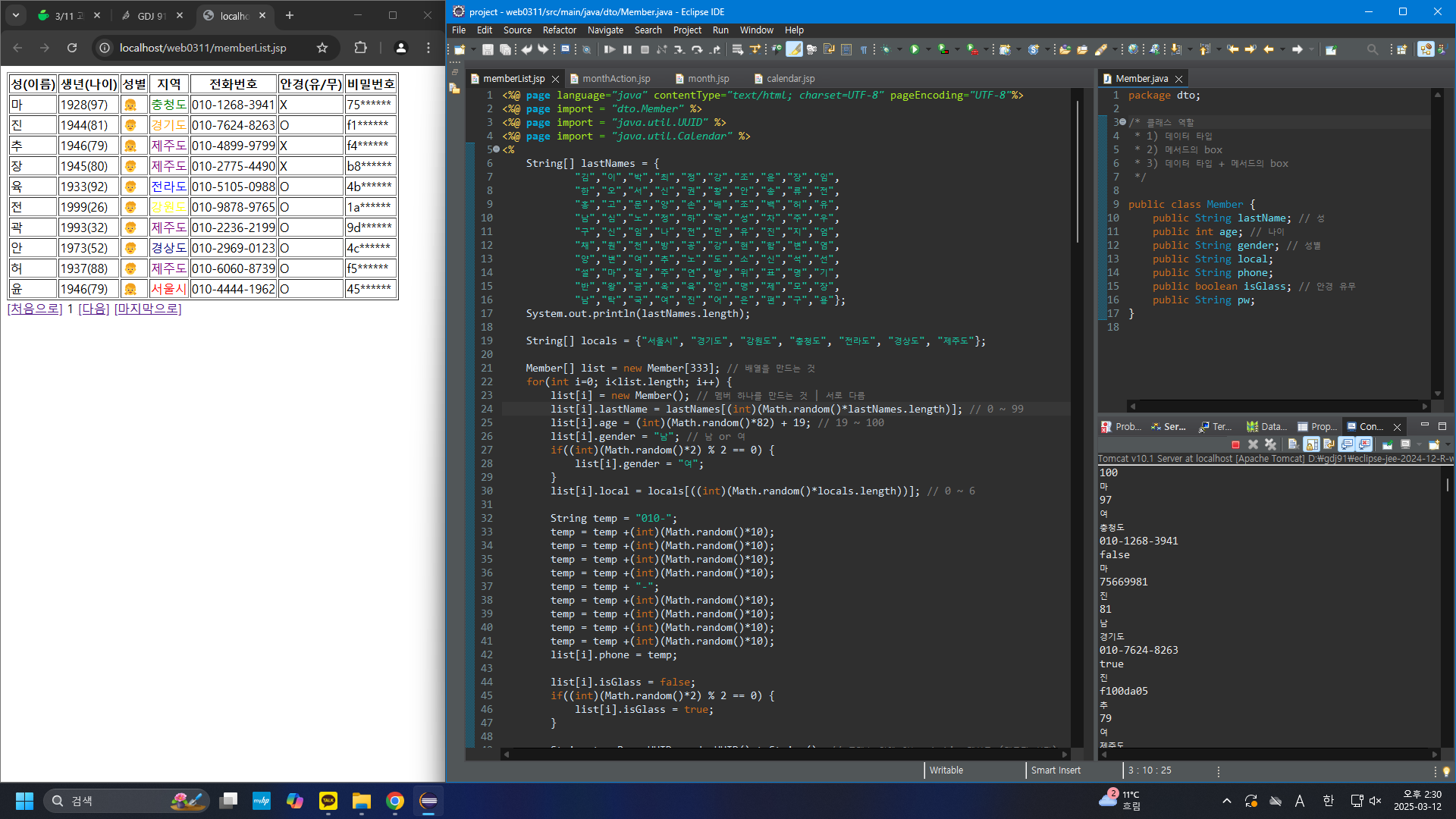Expand the comment fold at Member.java line 3
This screenshot has height=819, width=1456.
click(x=1122, y=122)
